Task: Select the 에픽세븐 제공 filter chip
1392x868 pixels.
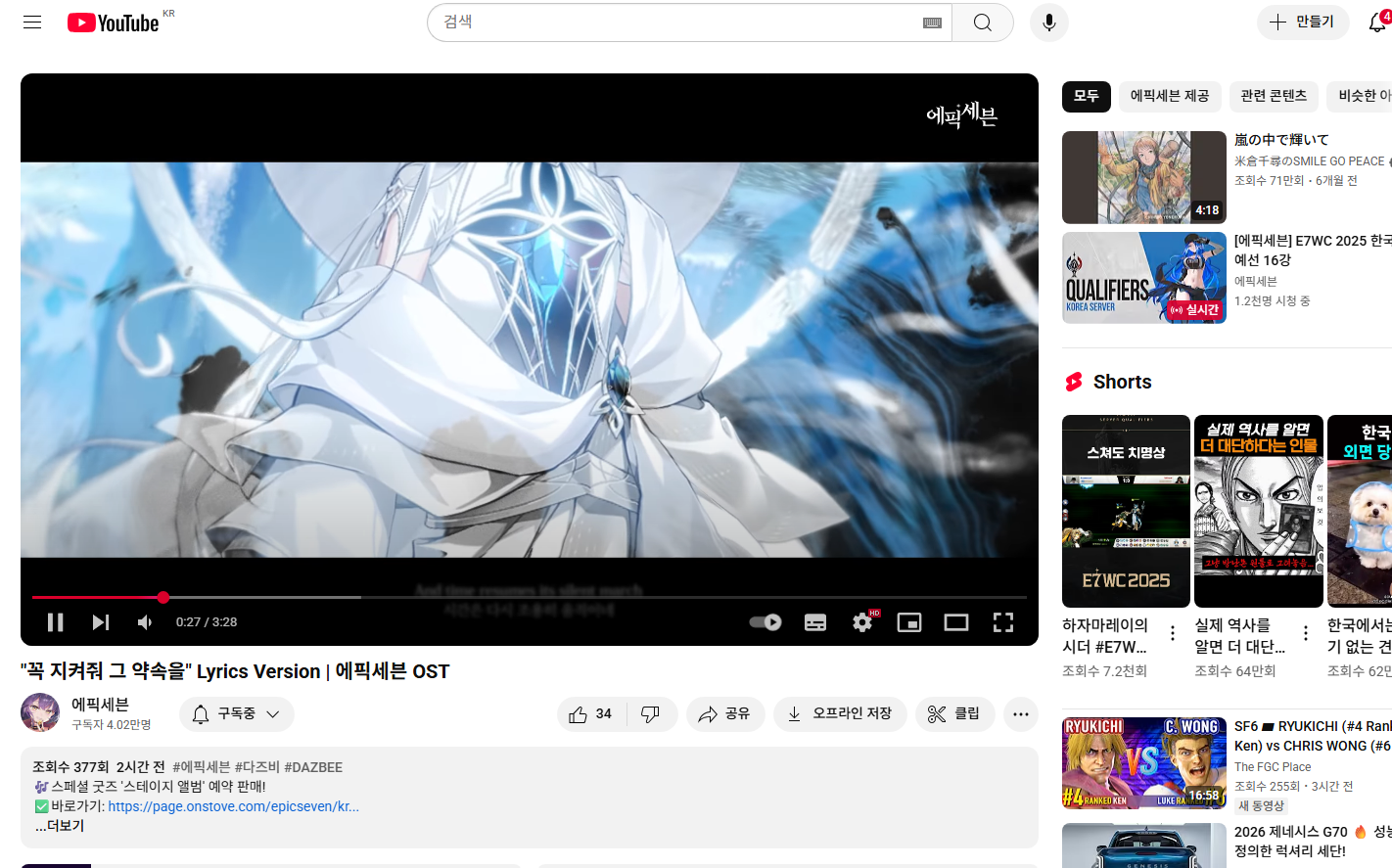Action: pyautogui.click(x=1170, y=96)
